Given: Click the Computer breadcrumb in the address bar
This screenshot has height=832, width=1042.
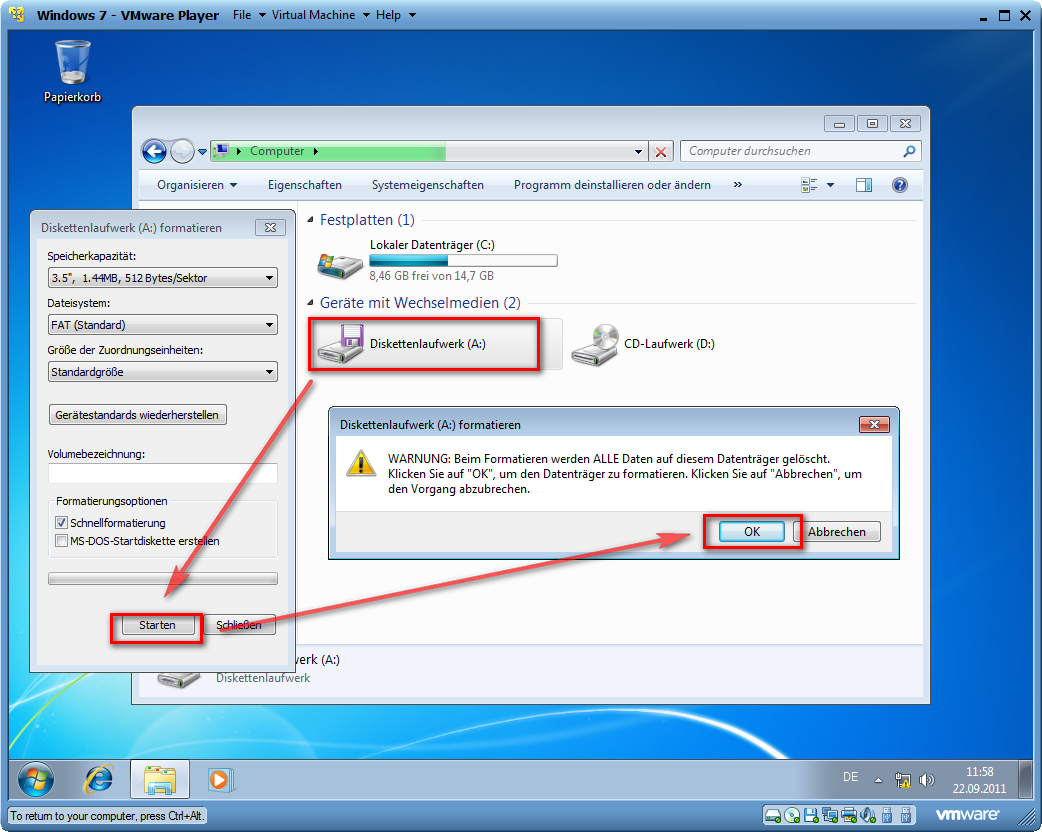Looking at the screenshot, I should point(277,151).
